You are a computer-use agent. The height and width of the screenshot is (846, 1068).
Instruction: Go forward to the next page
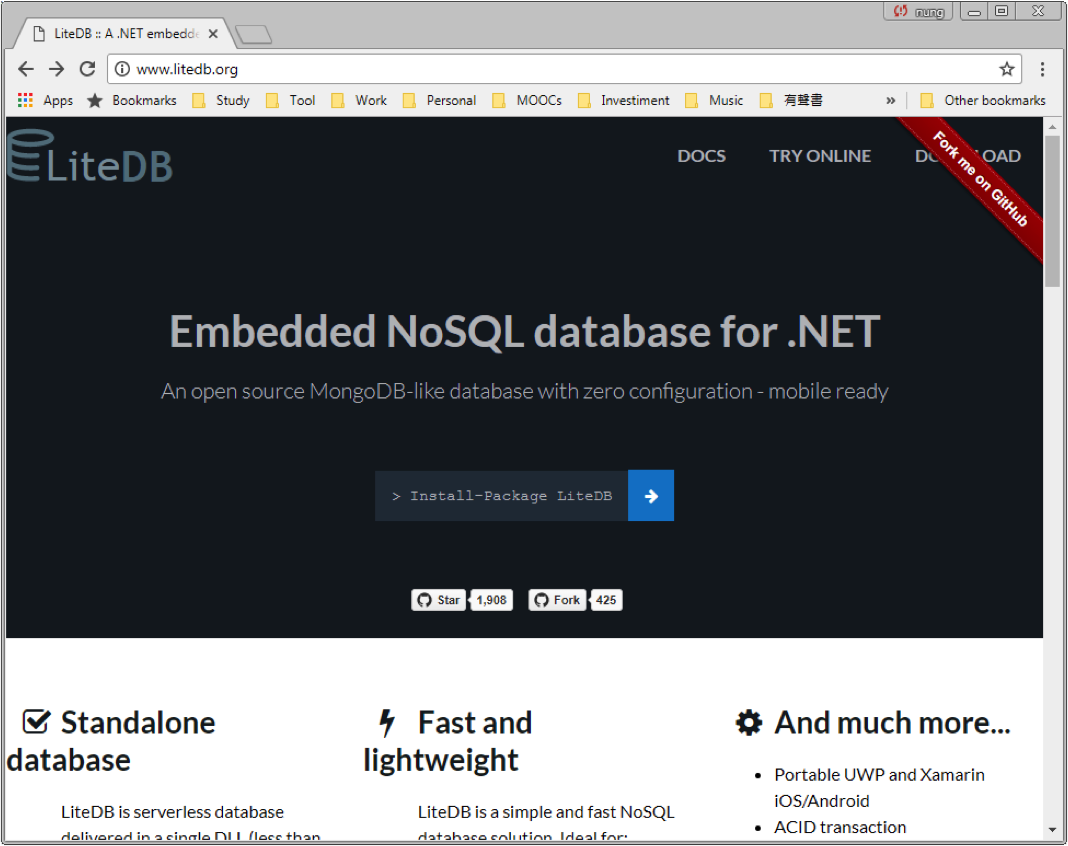57,69
